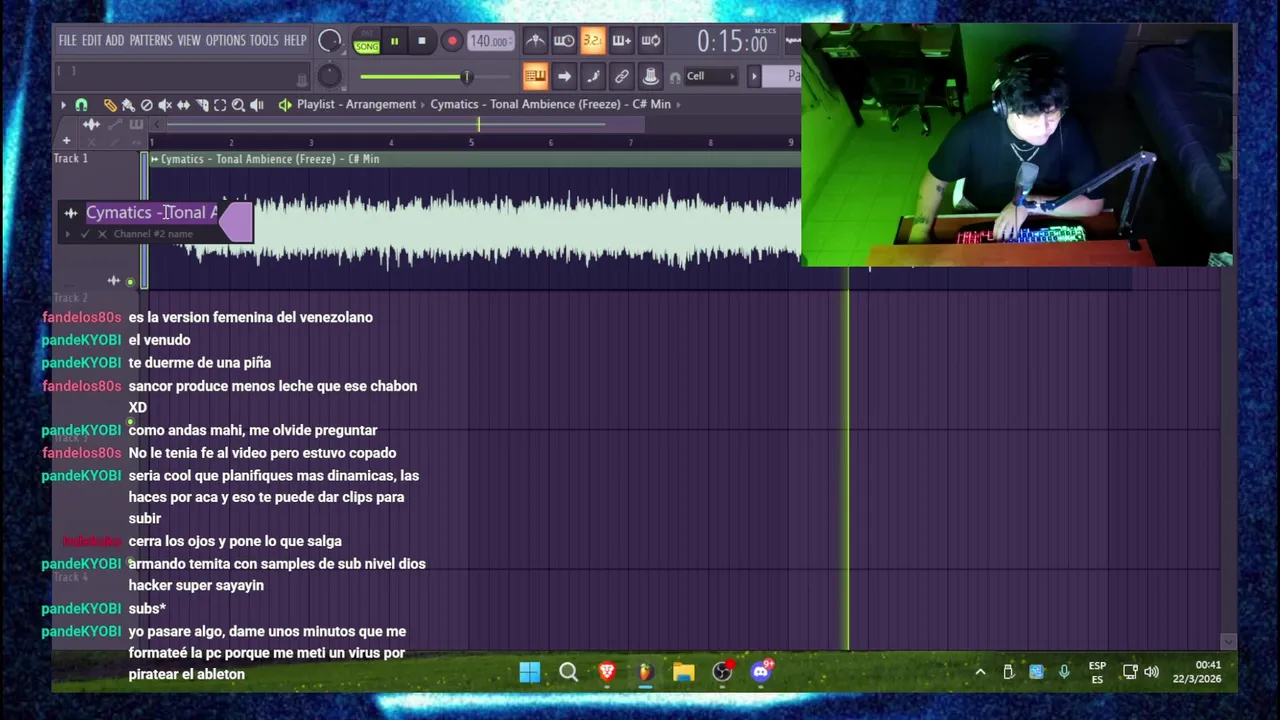Open Windows Start menu
This screenshot has width=1280, height=720.
point(530,672)
